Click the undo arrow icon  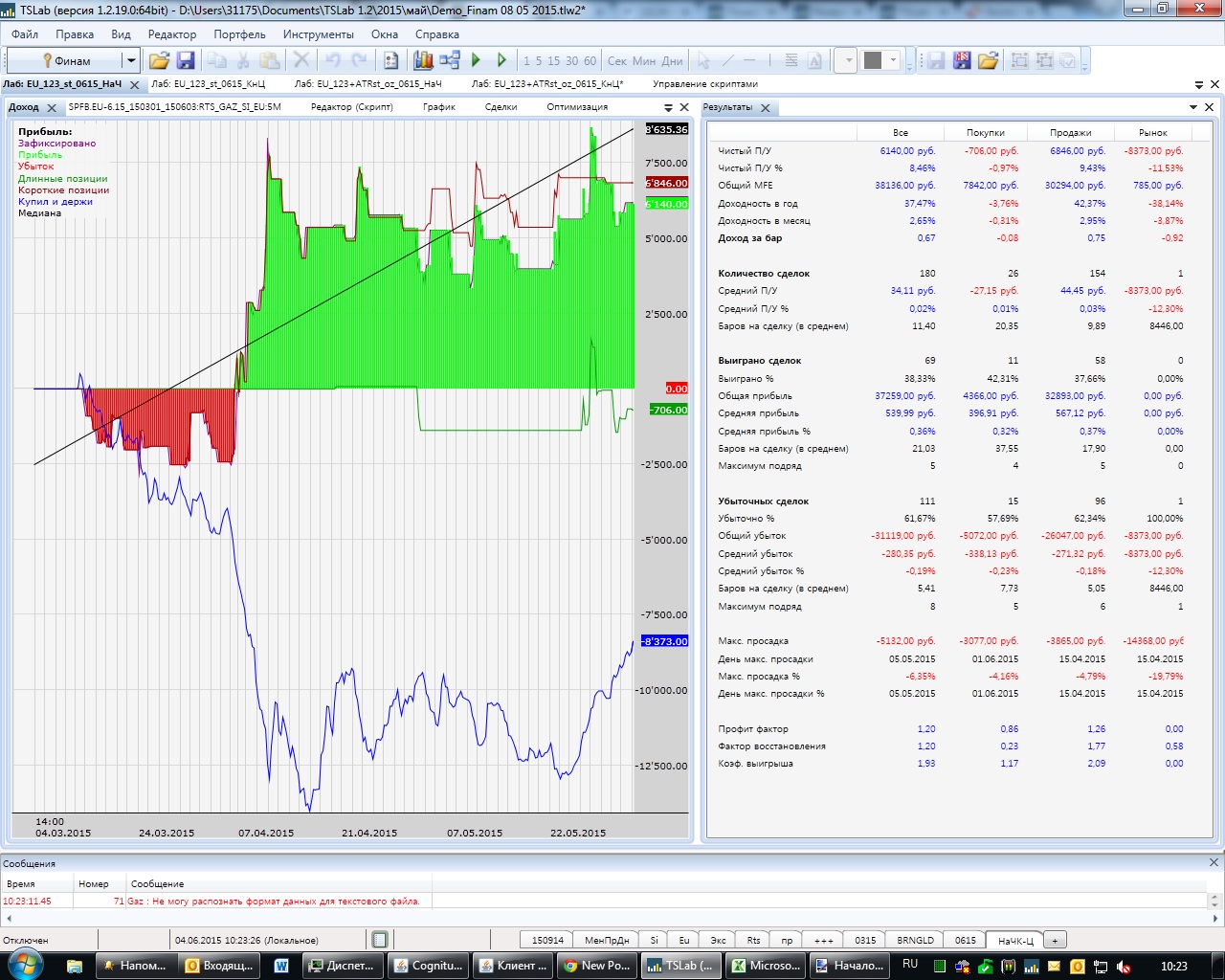click(333, 60)
